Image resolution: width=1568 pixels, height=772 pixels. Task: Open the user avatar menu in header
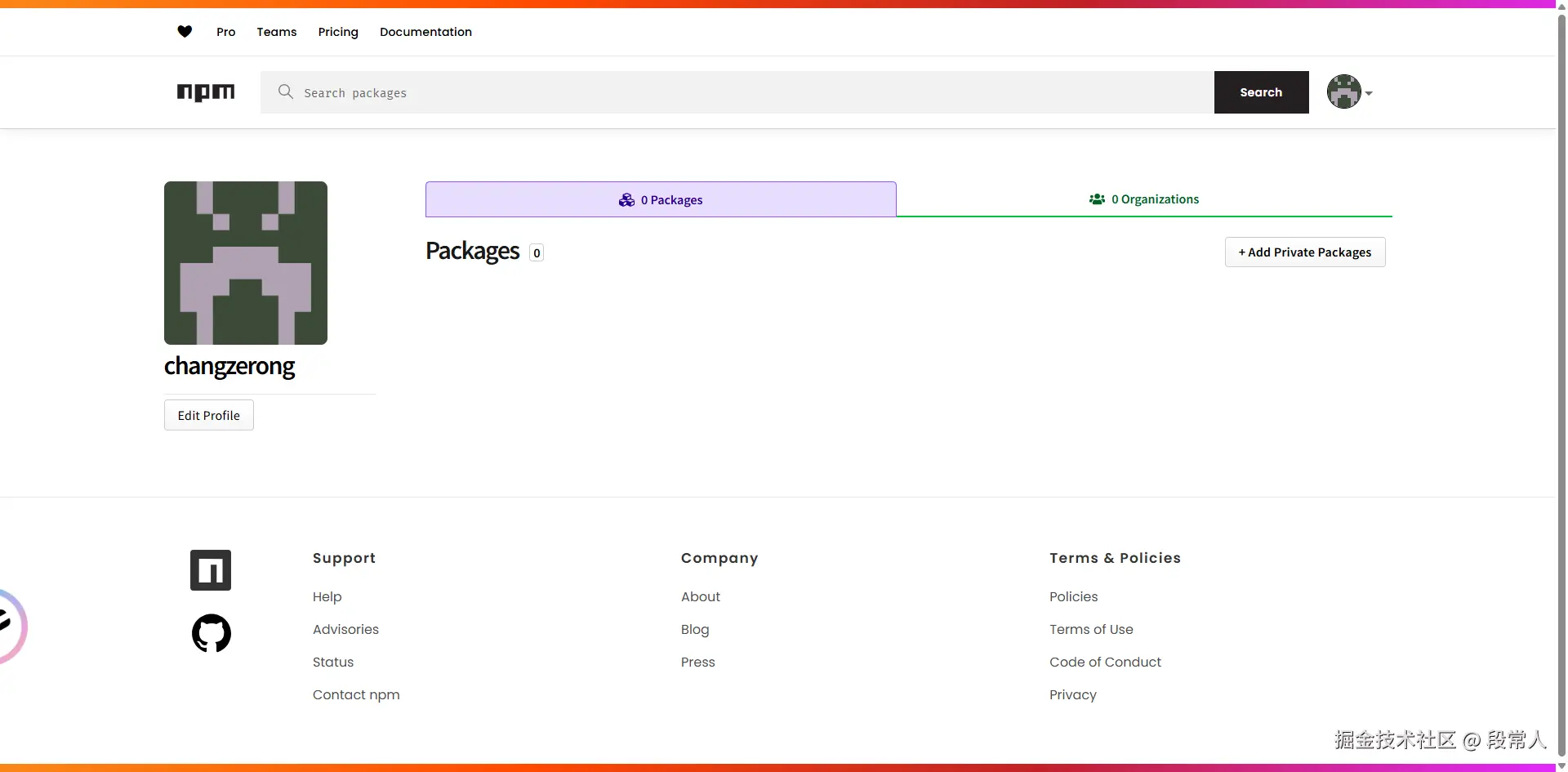coord(1343,91)
